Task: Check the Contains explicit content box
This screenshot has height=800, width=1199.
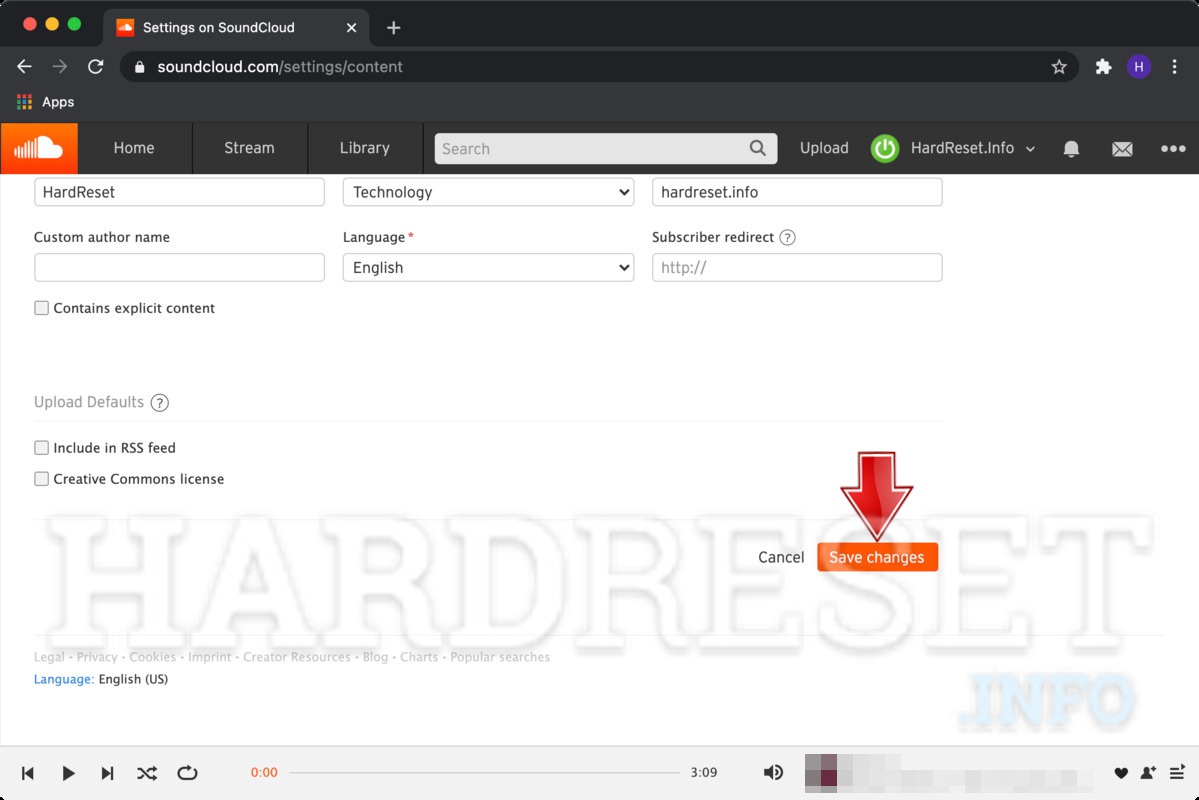Action: coord(41,308)
